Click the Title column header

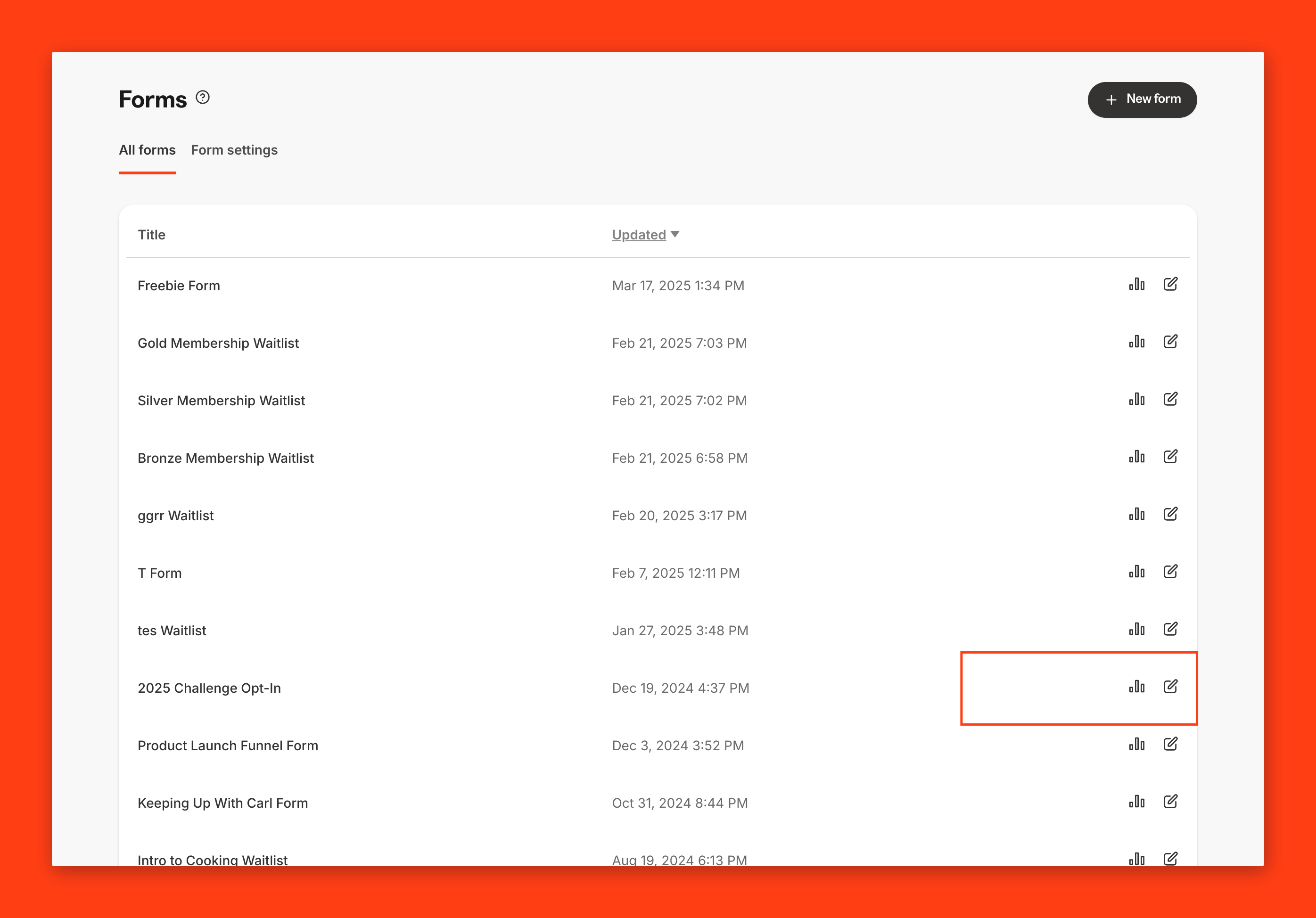(x=151, y=235)
